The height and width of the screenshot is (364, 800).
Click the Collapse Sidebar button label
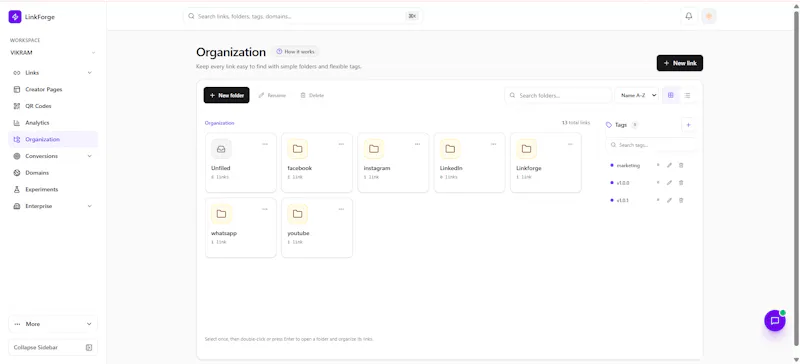pyautogui.click(x=36, y=348)
